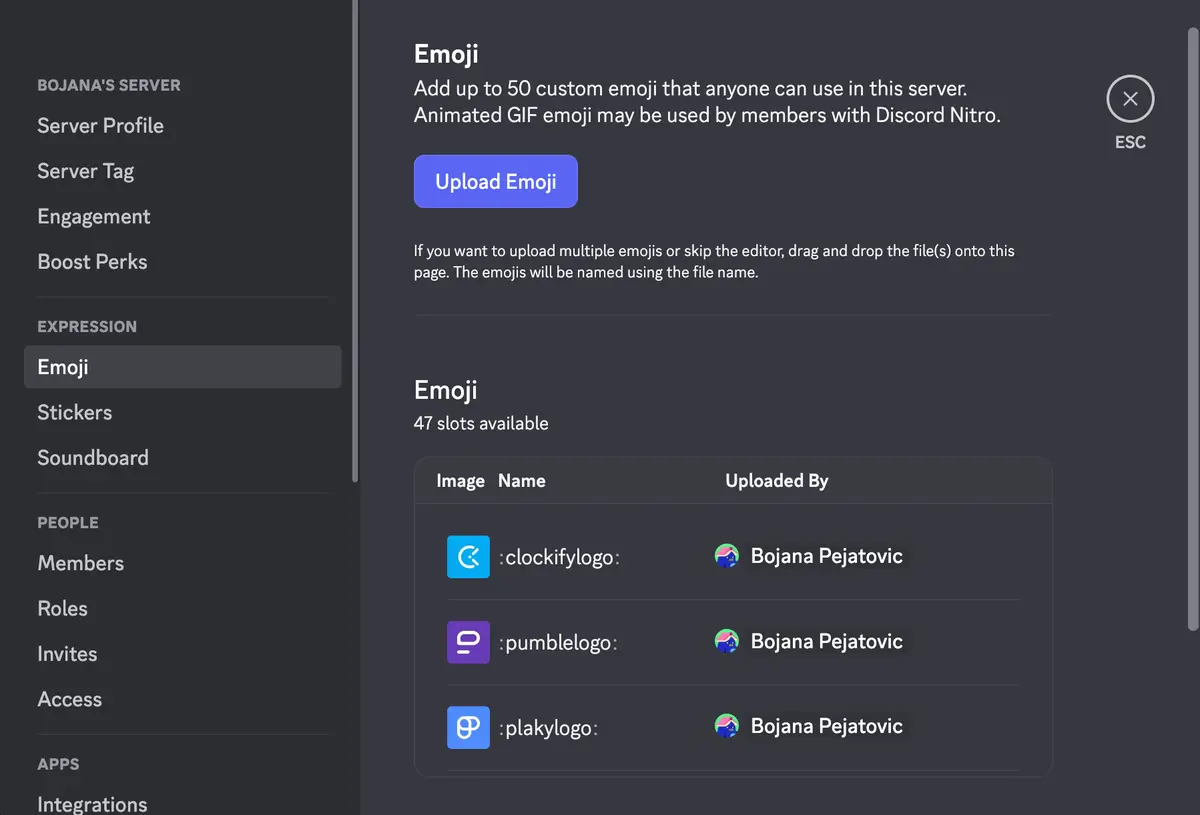Open the Soundboard section
1200x815 pixels.
pos(92,457)
